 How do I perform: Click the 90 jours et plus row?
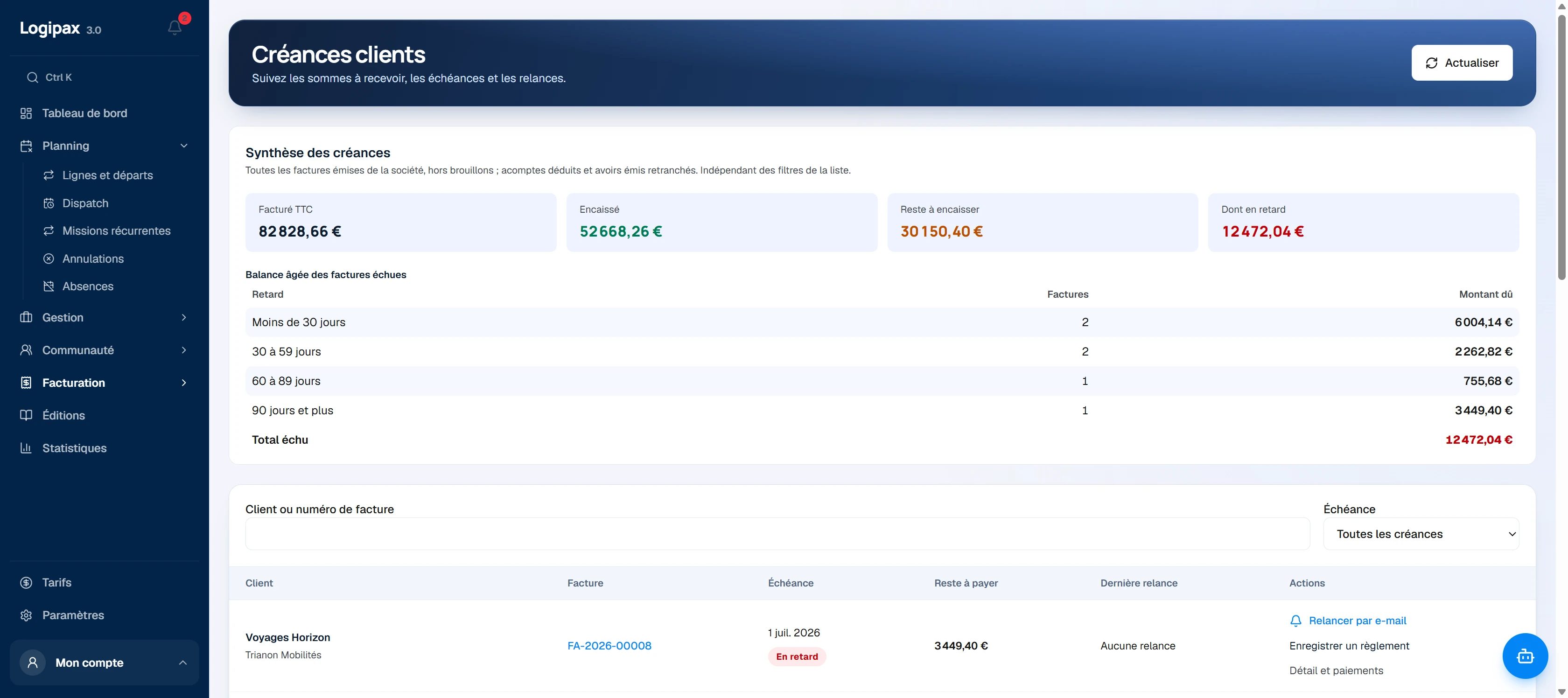[882, 411]
